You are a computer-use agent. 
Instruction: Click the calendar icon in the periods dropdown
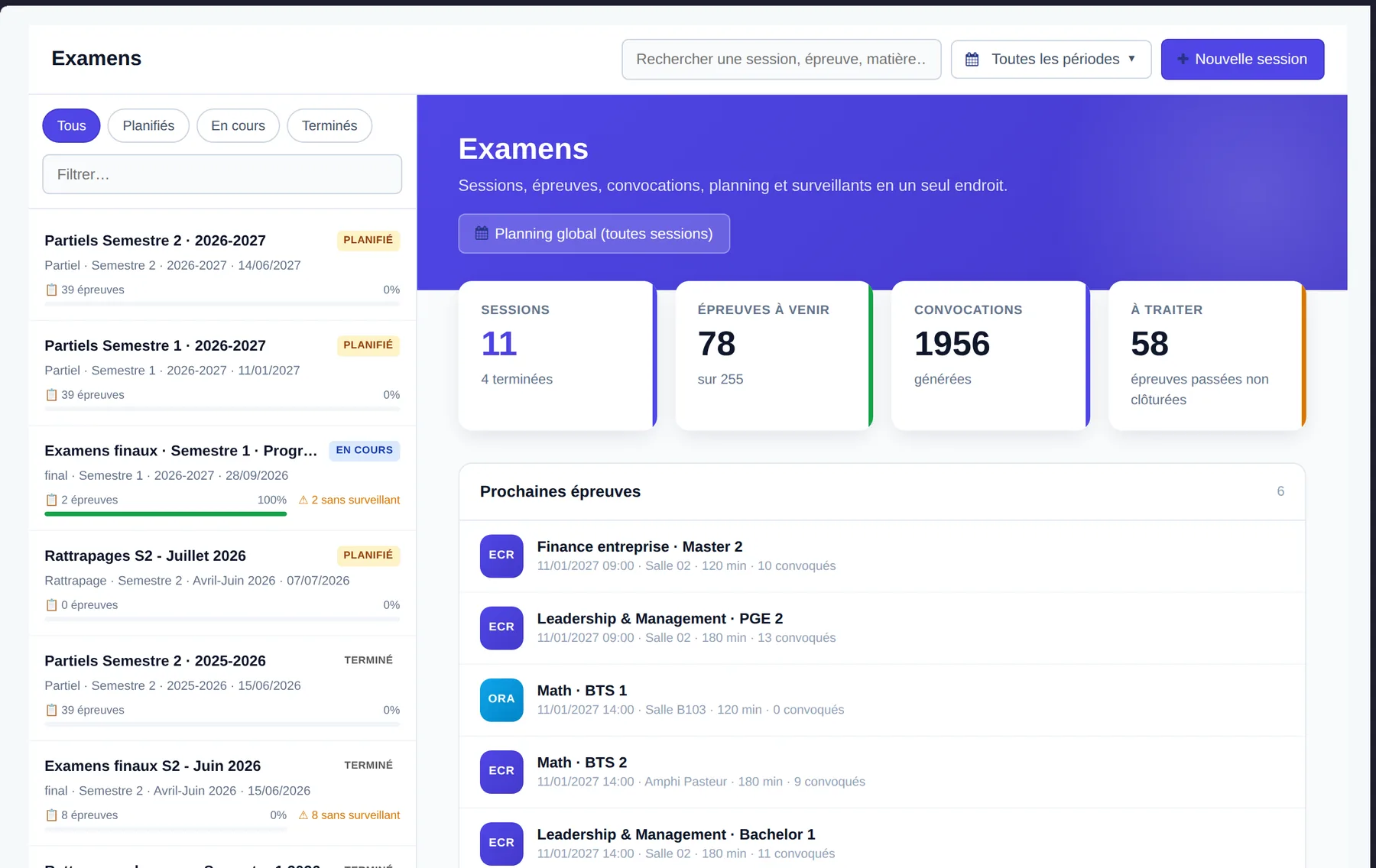[972, 59]
